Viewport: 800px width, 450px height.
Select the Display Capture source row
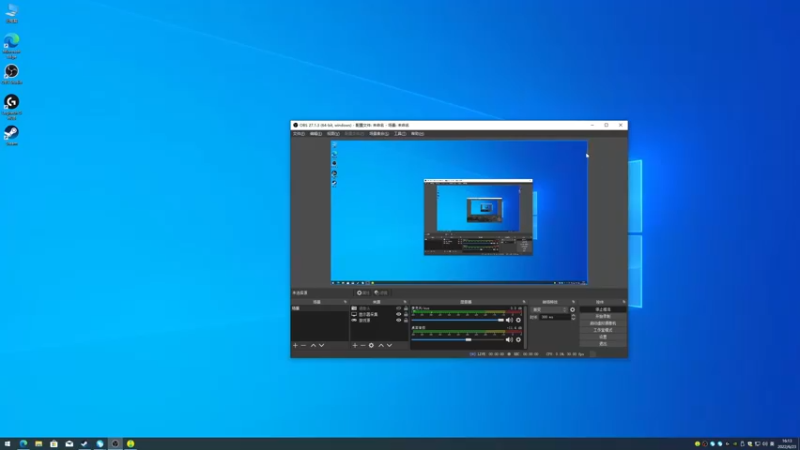click(x=380, y=314)
